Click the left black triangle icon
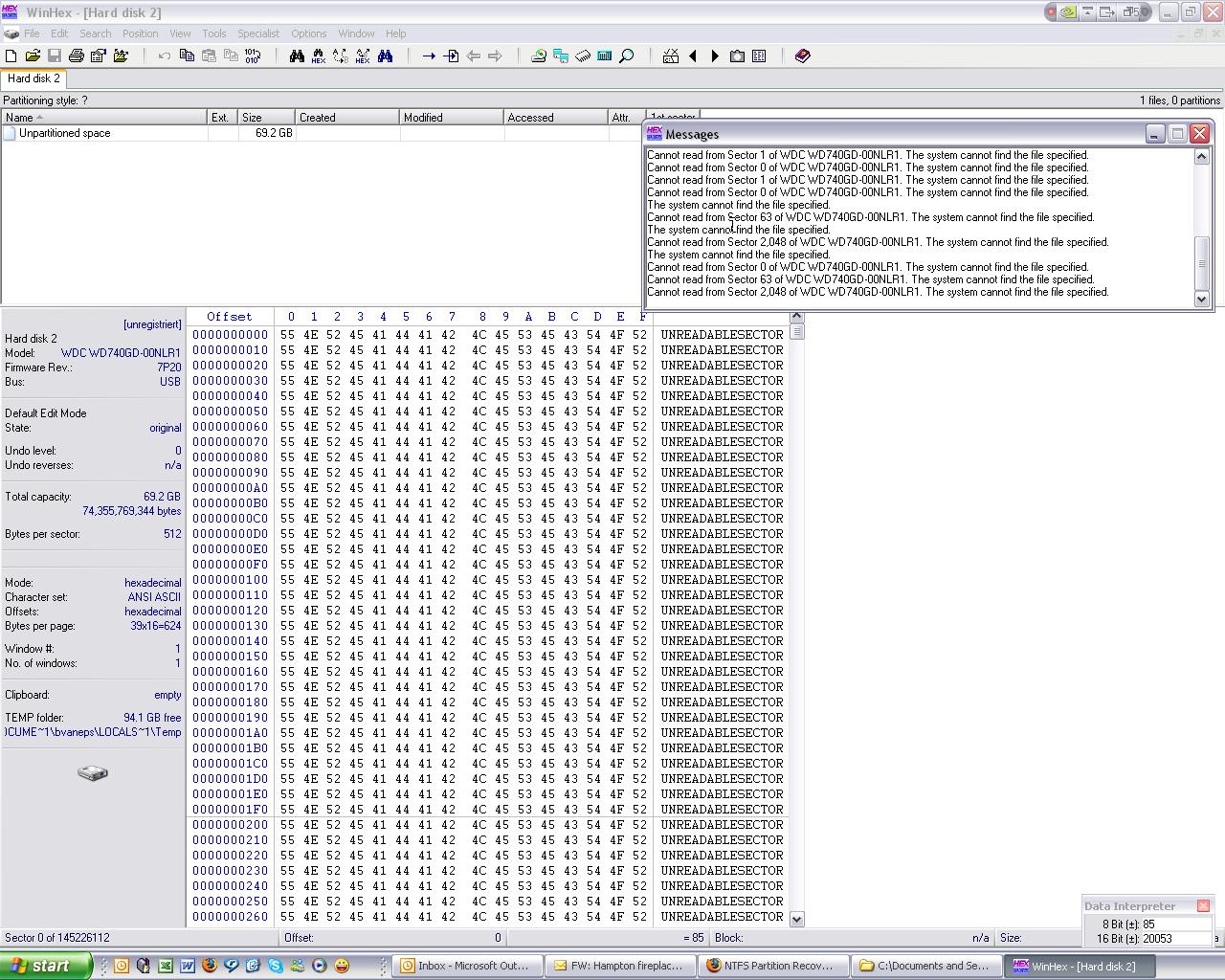This screenshot has width=1225, height=980. [x=693, y=56]
